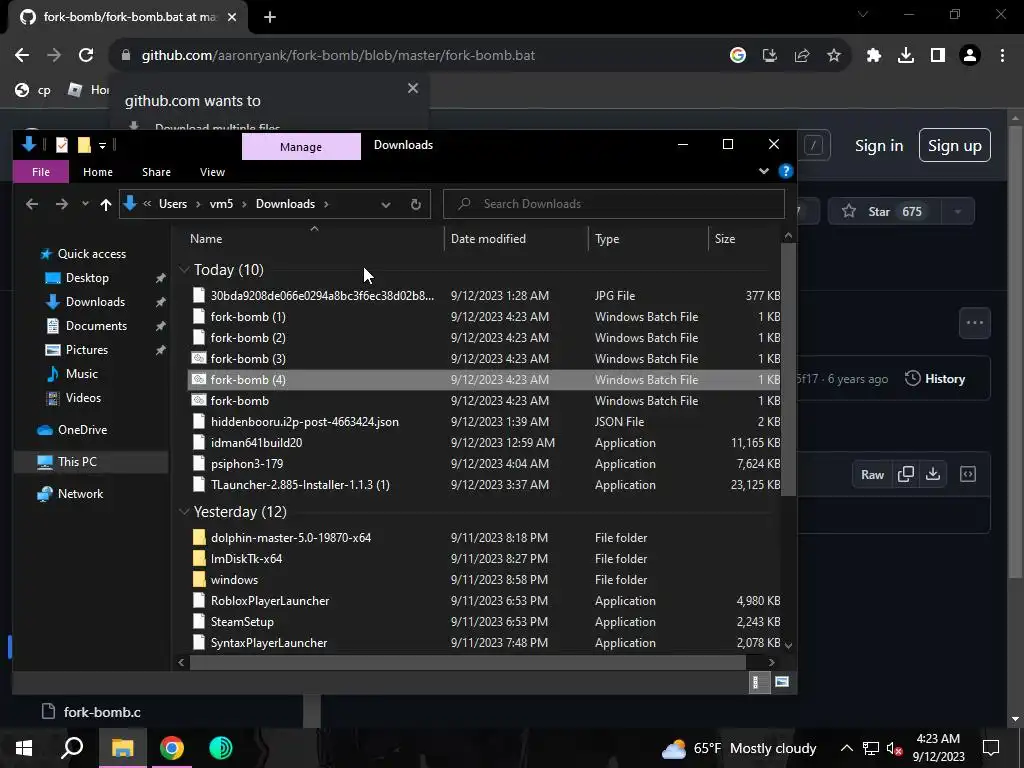The height and width of the screenshot is (768, 1024).
Task: Star the repository with 675 stars
Action: coord(884,212)
